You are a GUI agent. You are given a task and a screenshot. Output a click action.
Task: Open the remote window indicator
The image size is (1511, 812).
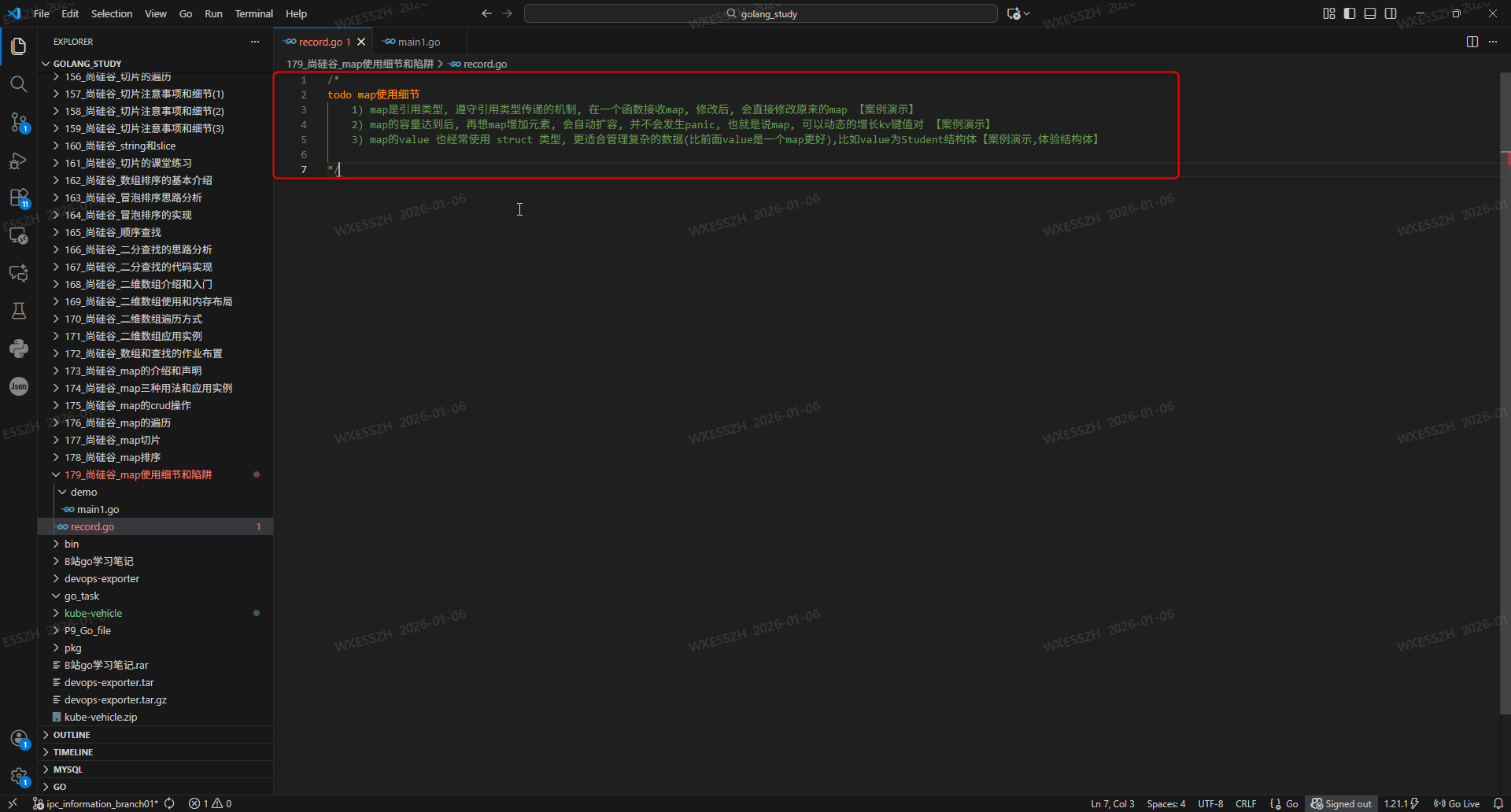[x=13, y=803]
